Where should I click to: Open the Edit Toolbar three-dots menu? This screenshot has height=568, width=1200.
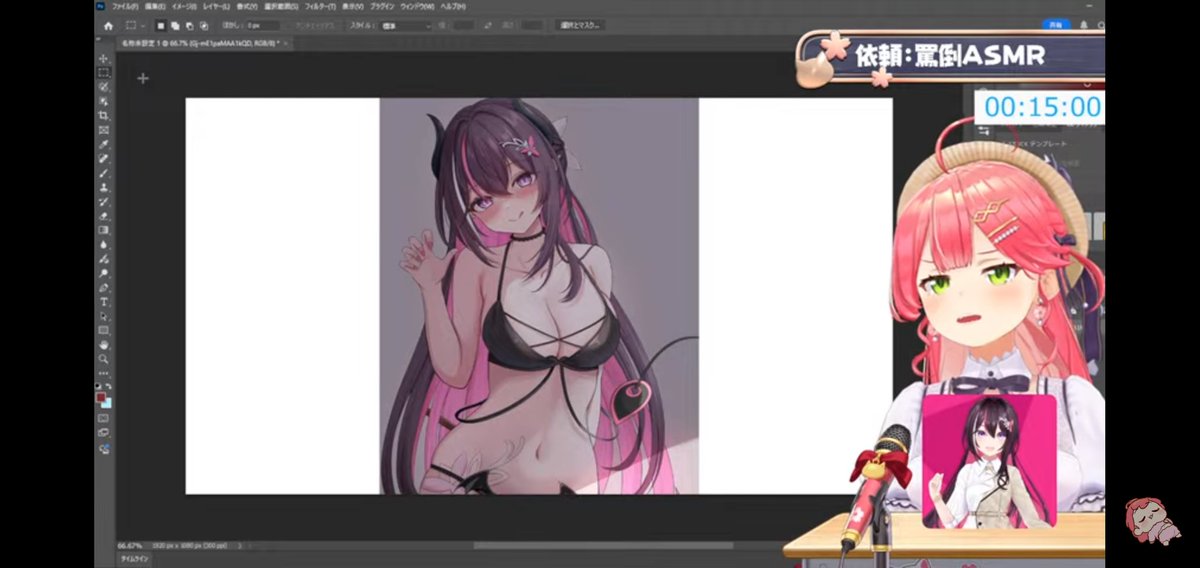pos(104,373)
